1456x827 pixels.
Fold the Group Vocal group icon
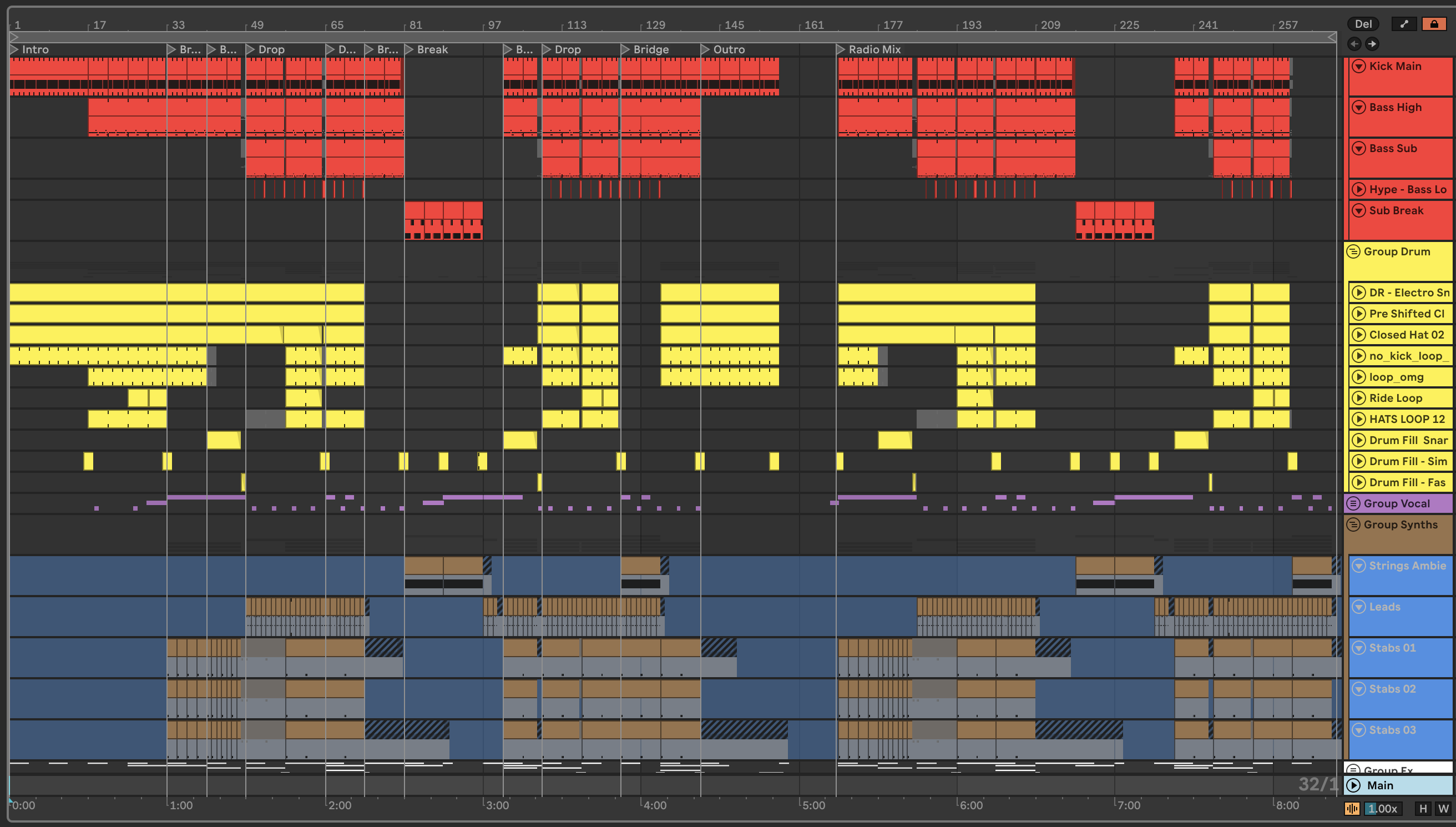coord(1353,504)
